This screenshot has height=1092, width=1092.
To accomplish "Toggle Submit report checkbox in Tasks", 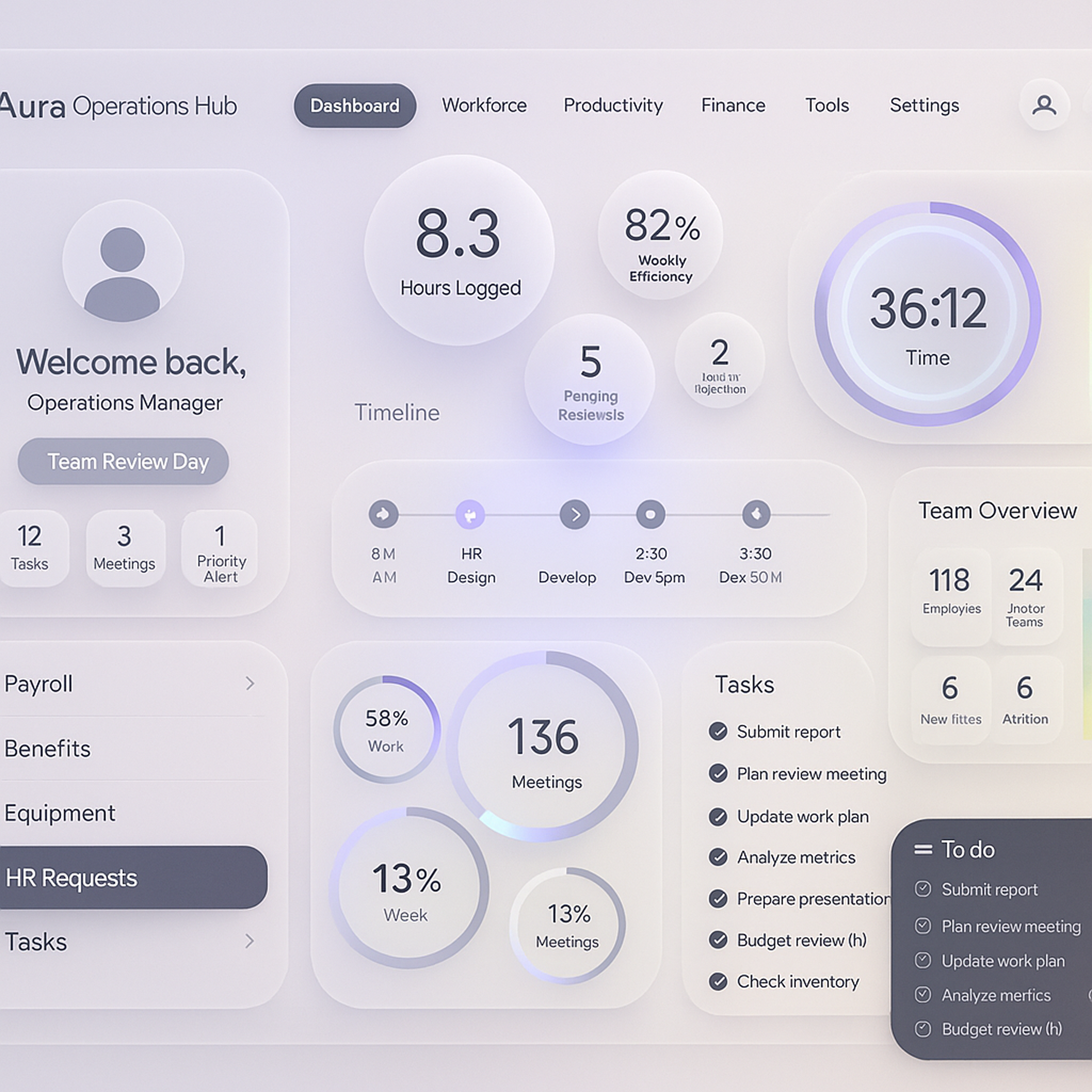I will [718, 731].
